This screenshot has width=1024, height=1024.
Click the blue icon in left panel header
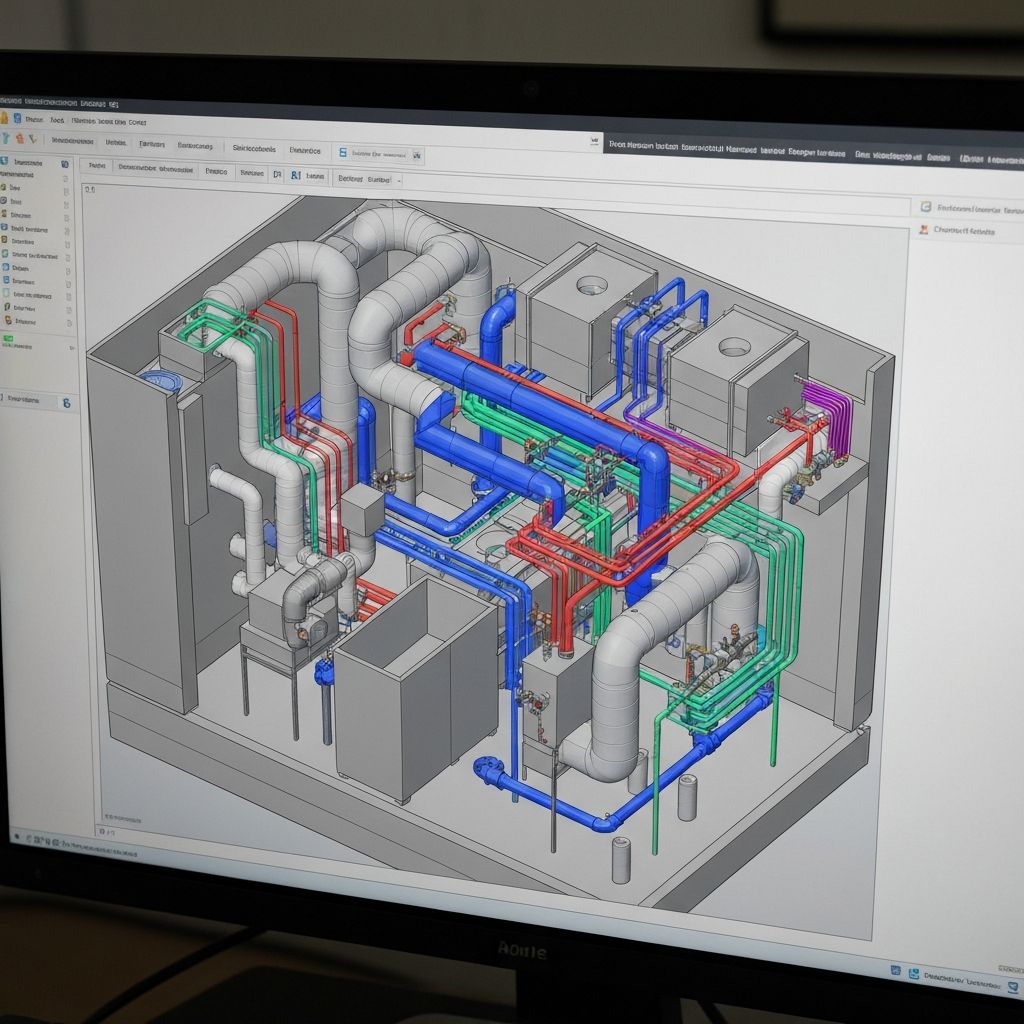point(65,163)
